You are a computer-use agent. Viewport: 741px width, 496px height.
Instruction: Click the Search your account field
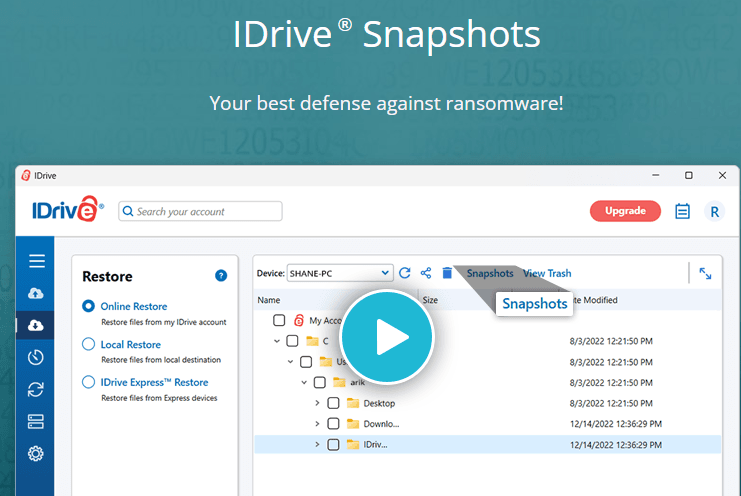tap(200, 211)
